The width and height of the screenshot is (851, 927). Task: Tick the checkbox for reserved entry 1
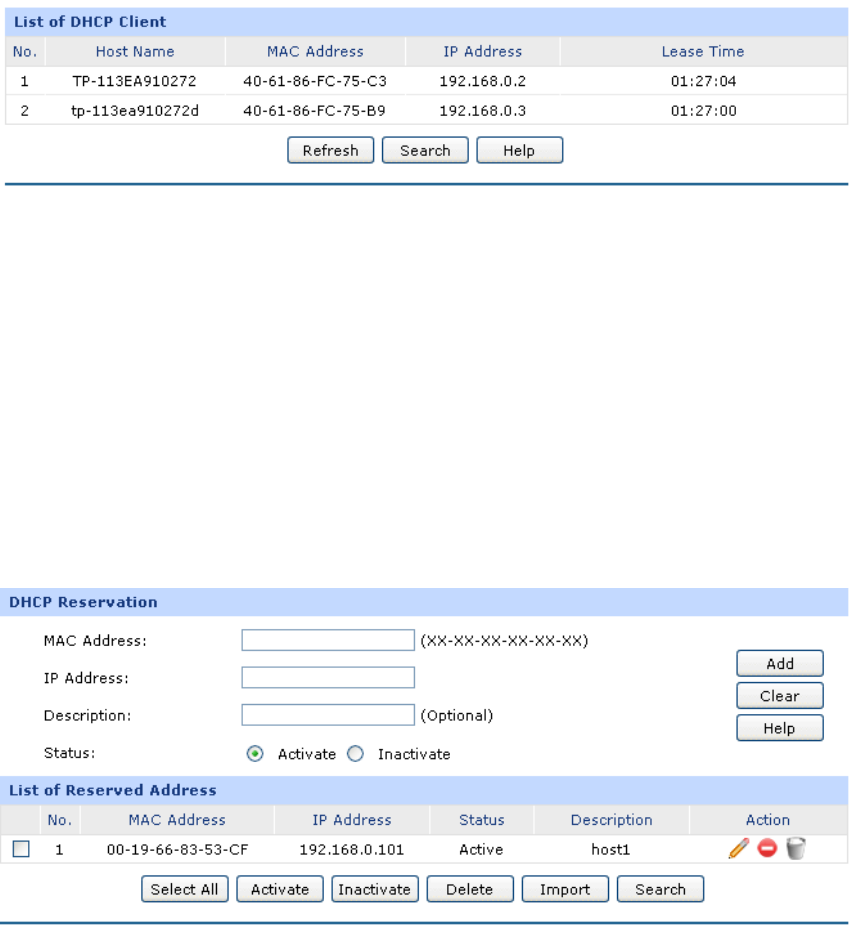pyautogui.click(x=21, y=849)
